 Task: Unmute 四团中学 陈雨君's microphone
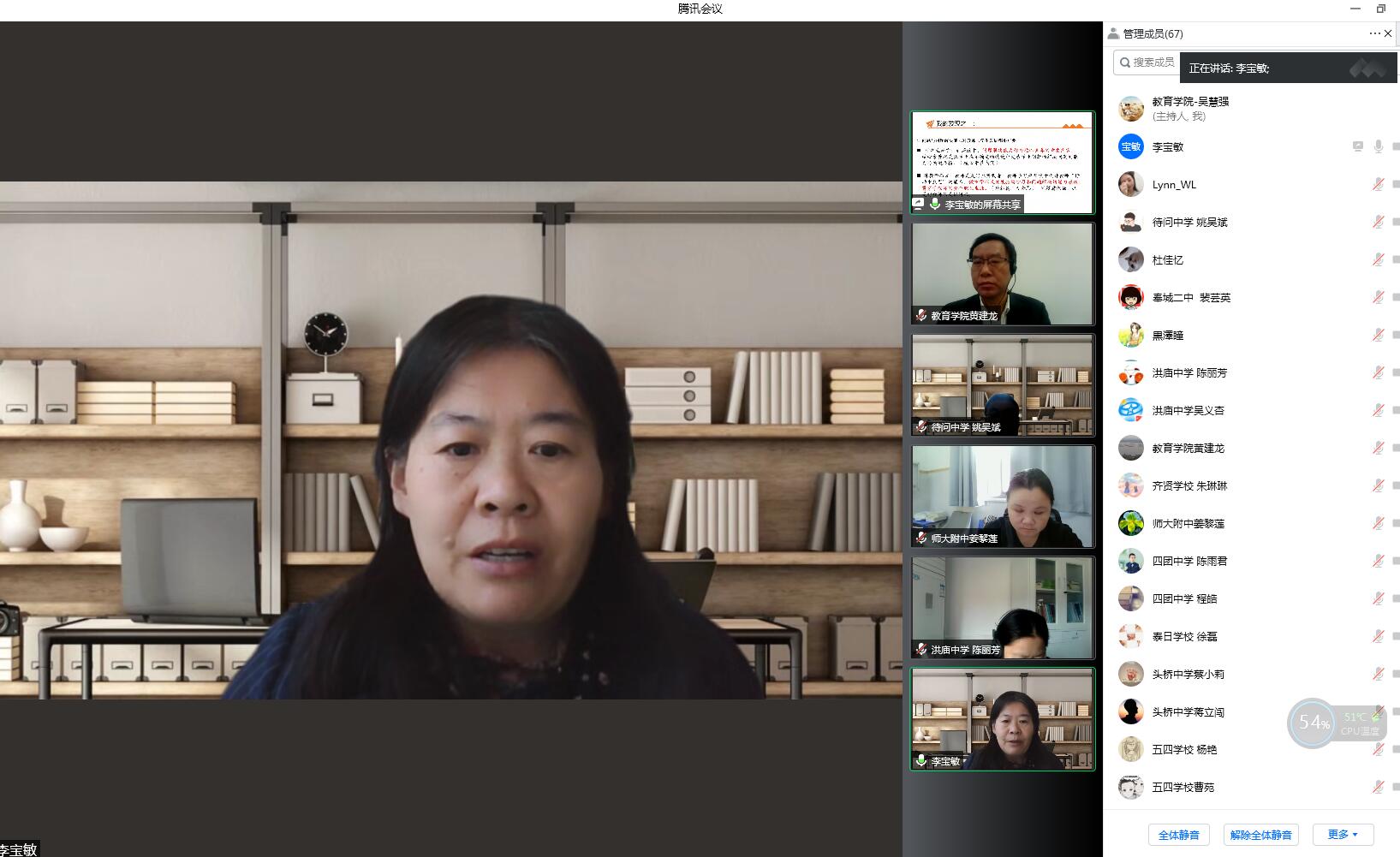tap(1379, 561)
